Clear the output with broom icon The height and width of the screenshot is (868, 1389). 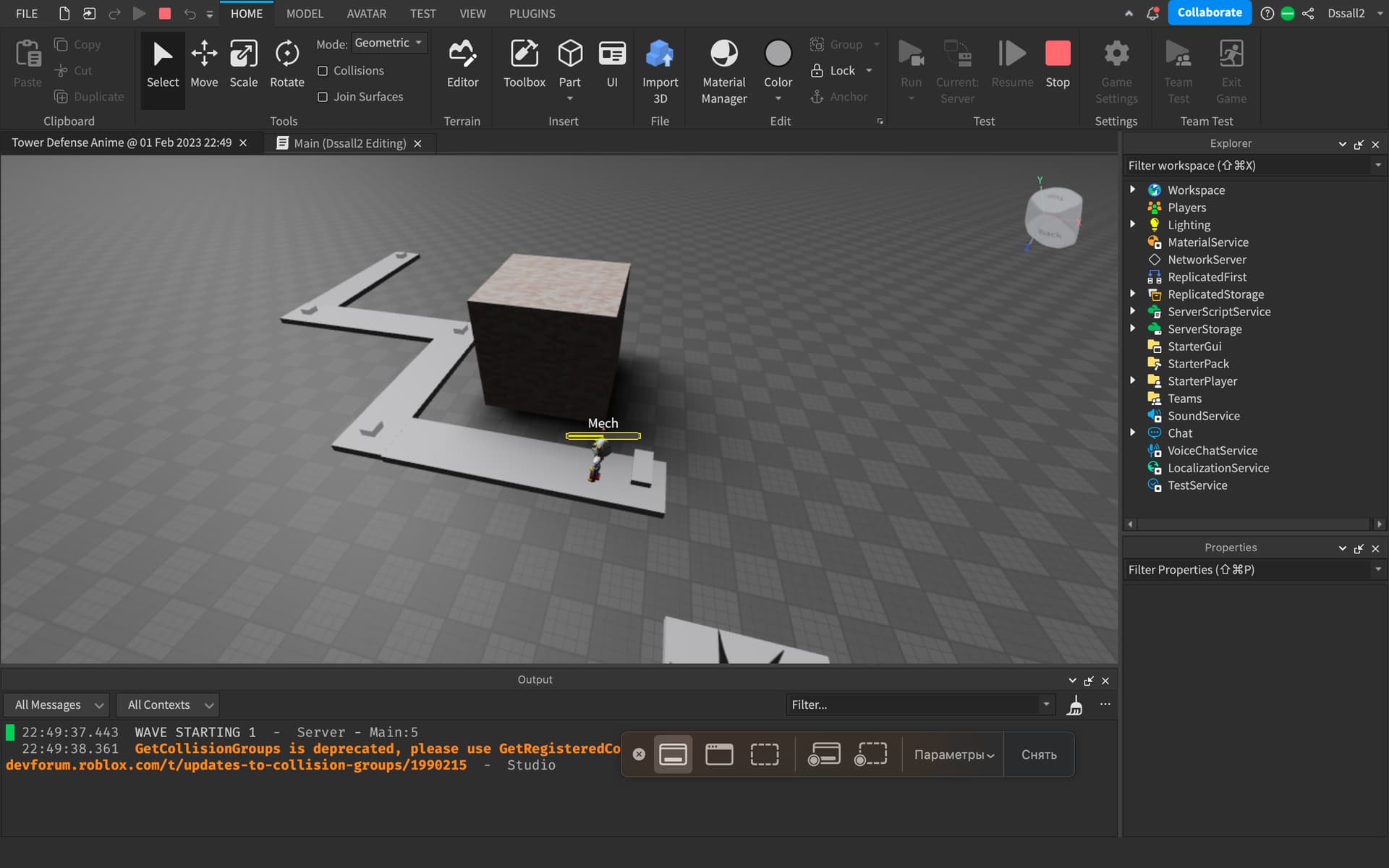pos(1075,705)
